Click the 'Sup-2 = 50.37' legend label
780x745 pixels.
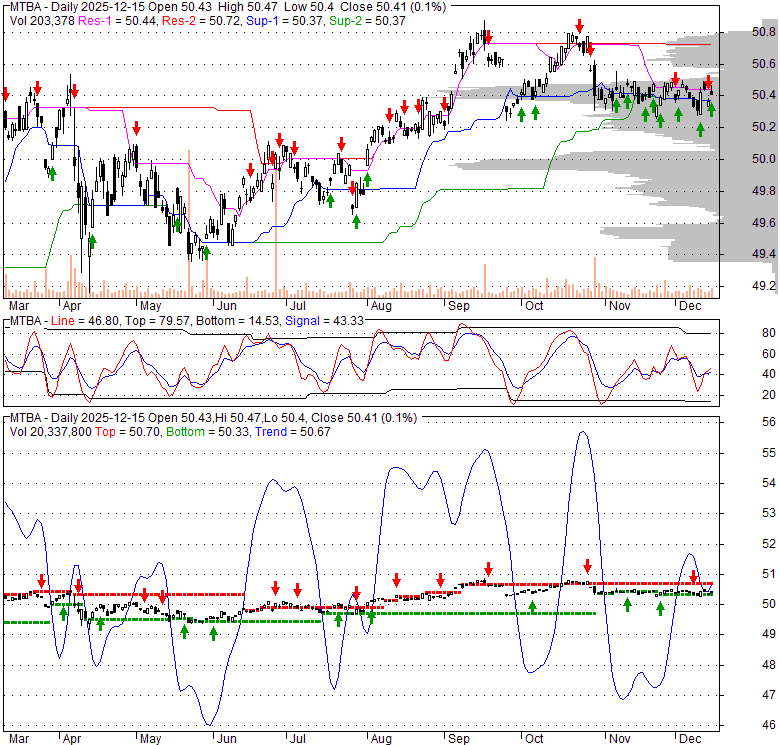click(367, 21)
